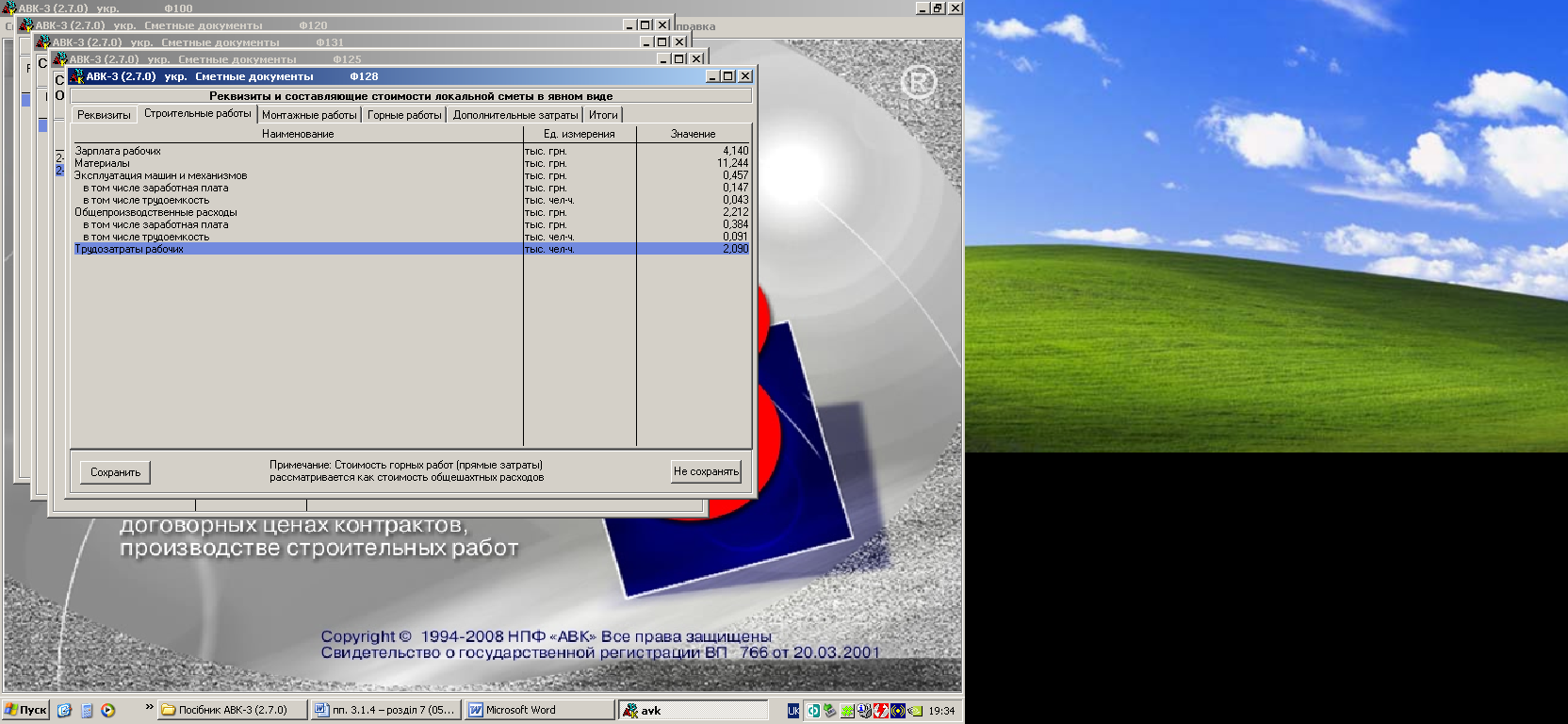The image size is (1568, 724).
Task: Select the Эксплуатация машин и механизмов row
Action: click(411, 175)
